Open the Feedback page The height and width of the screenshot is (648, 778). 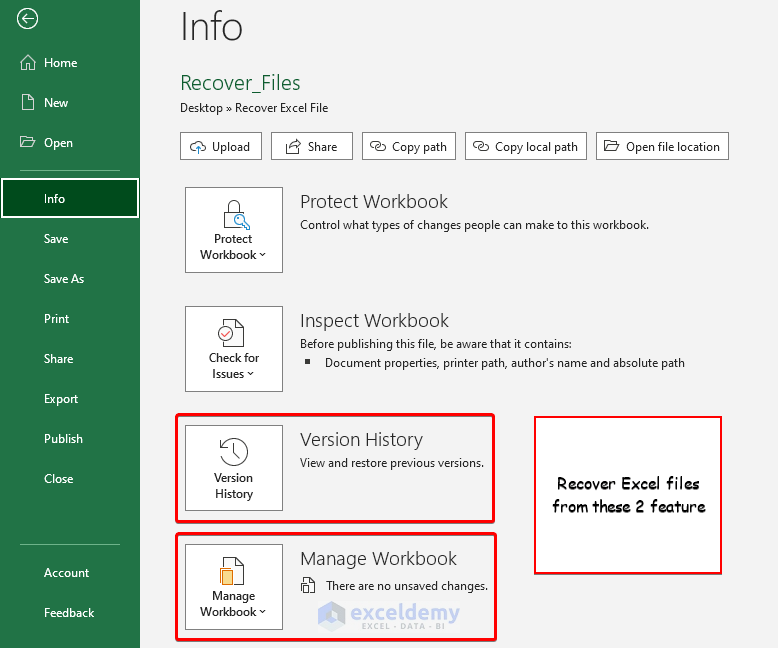pyautogui.click(x=70, y=613)
